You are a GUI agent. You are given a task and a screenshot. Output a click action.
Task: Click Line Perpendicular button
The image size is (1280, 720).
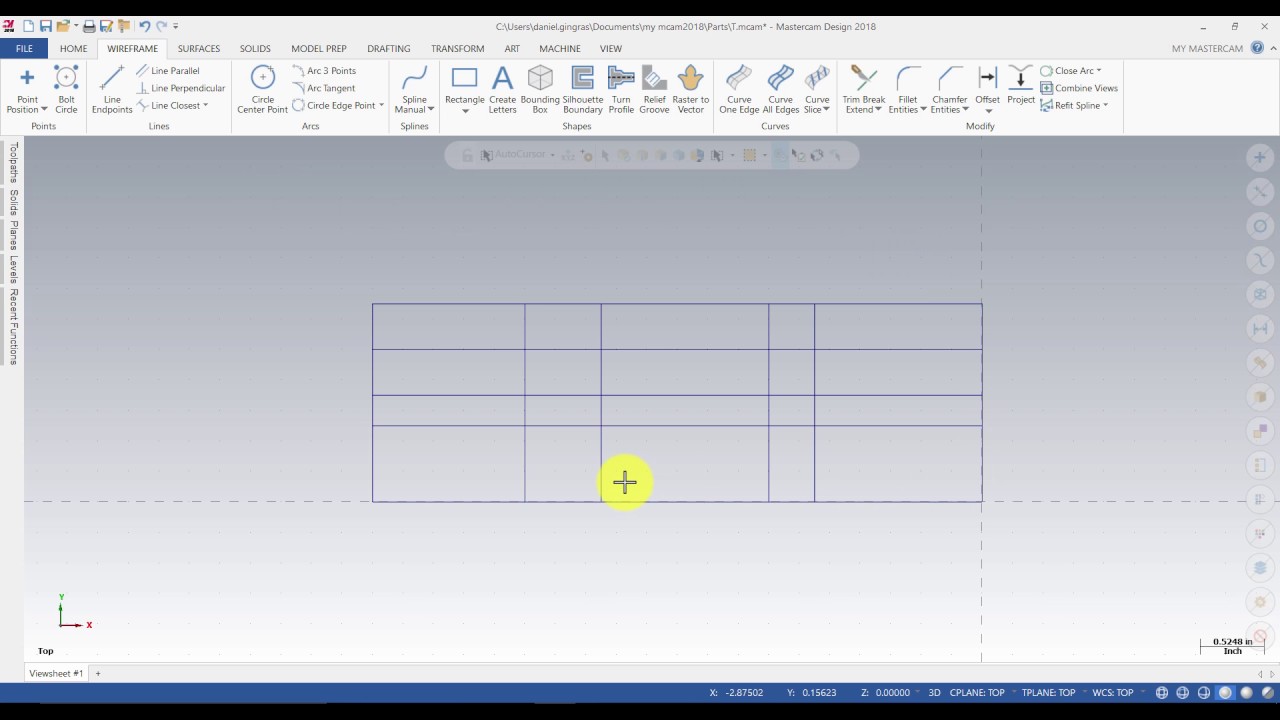click(x=180, y=88)
